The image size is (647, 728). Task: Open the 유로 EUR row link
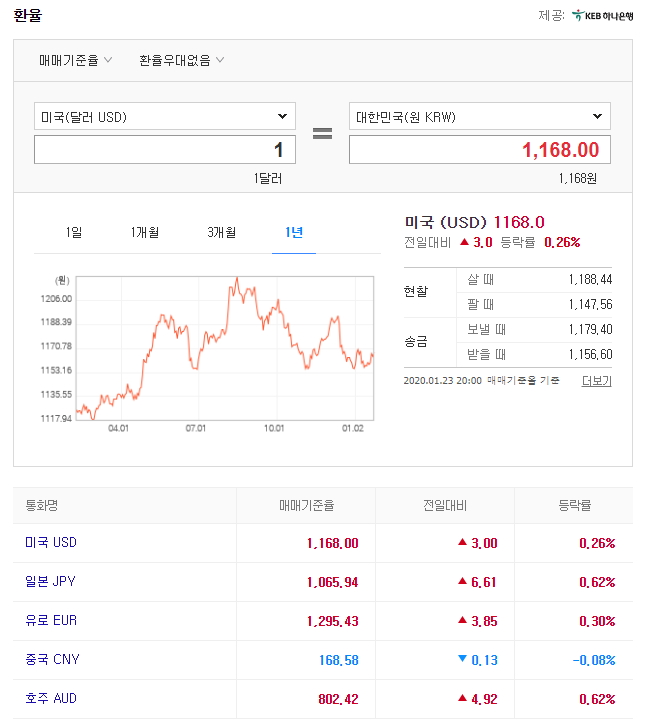[51, 620]
